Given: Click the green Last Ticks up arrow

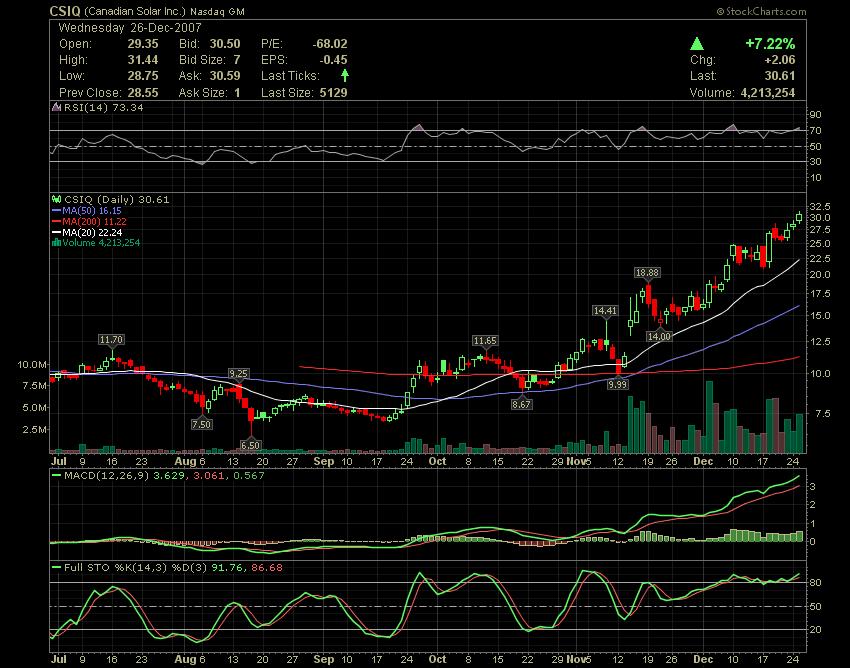Looking at the screenshot, I should tap(345, 75).
